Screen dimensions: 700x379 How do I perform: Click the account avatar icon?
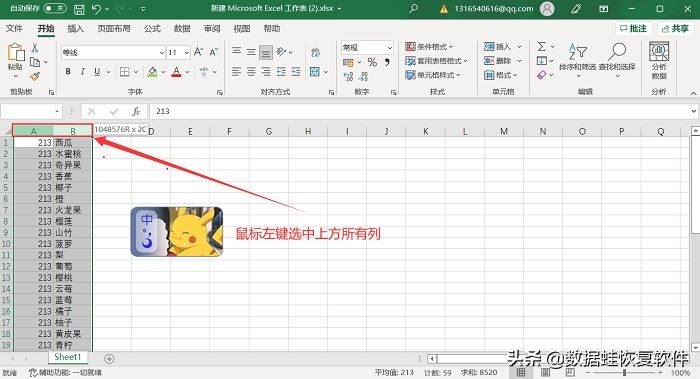click(547, 8)
